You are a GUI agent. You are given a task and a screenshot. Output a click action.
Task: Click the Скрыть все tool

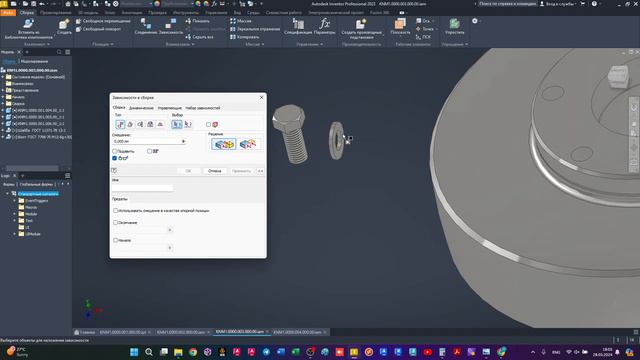[x=200, y=37]
